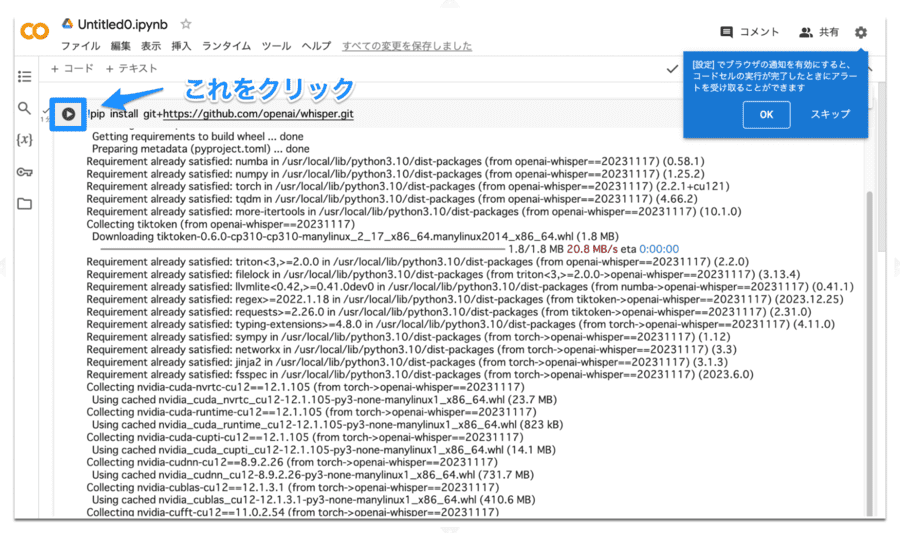Open the ランタイム menu
This screenshot has height=533, width=900.
tap(226, 46)
